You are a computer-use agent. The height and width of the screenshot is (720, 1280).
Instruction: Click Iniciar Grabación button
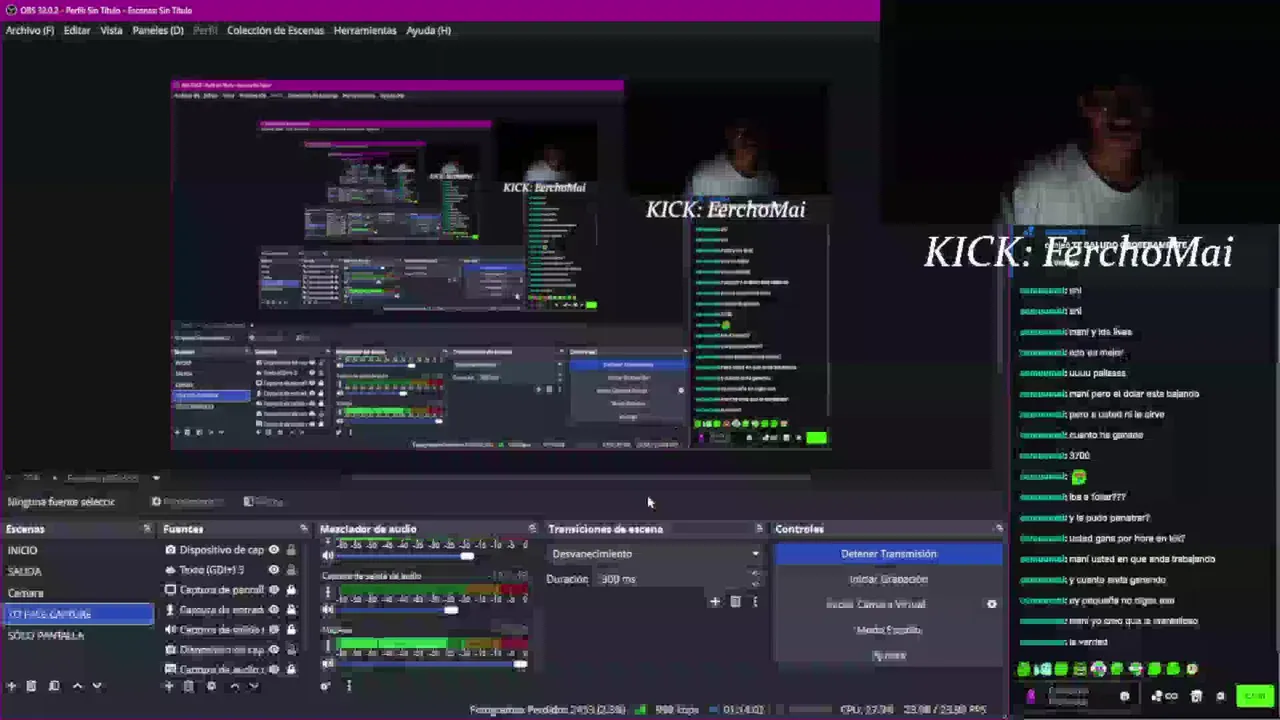(888, 579)
